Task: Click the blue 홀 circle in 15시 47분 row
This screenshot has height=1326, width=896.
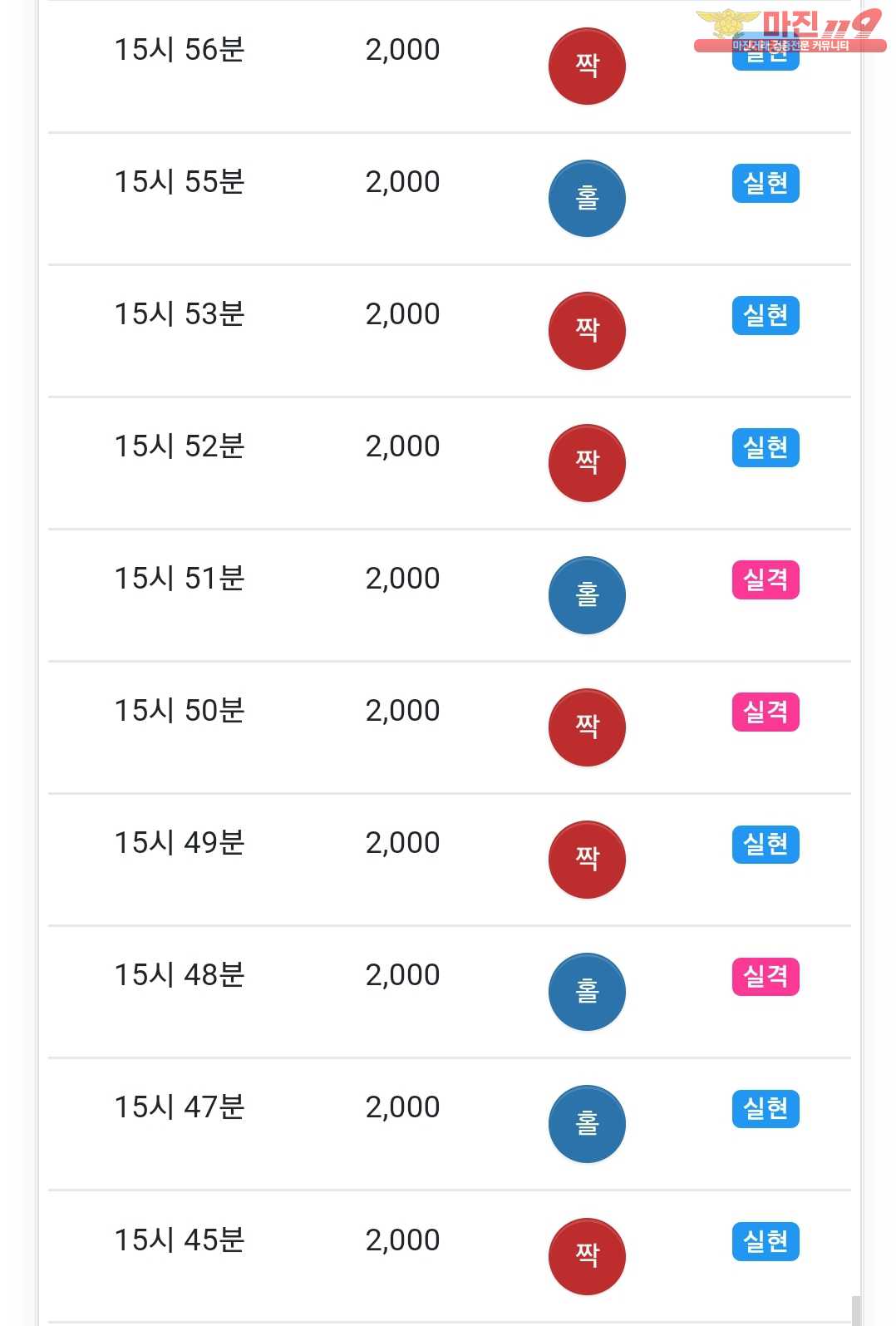Action: point(587,1123)
